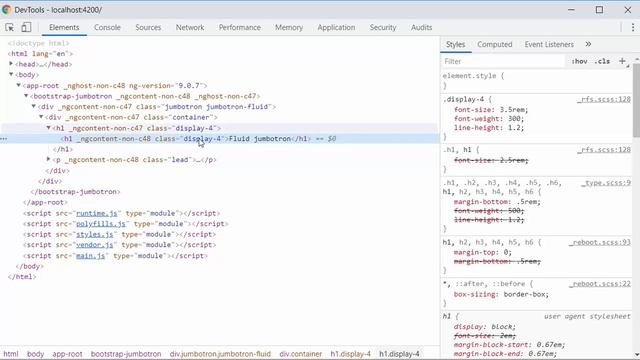Select app-root in the breadcrumb bar
Viewport: 640px width, 360px height.
(67, 354)
